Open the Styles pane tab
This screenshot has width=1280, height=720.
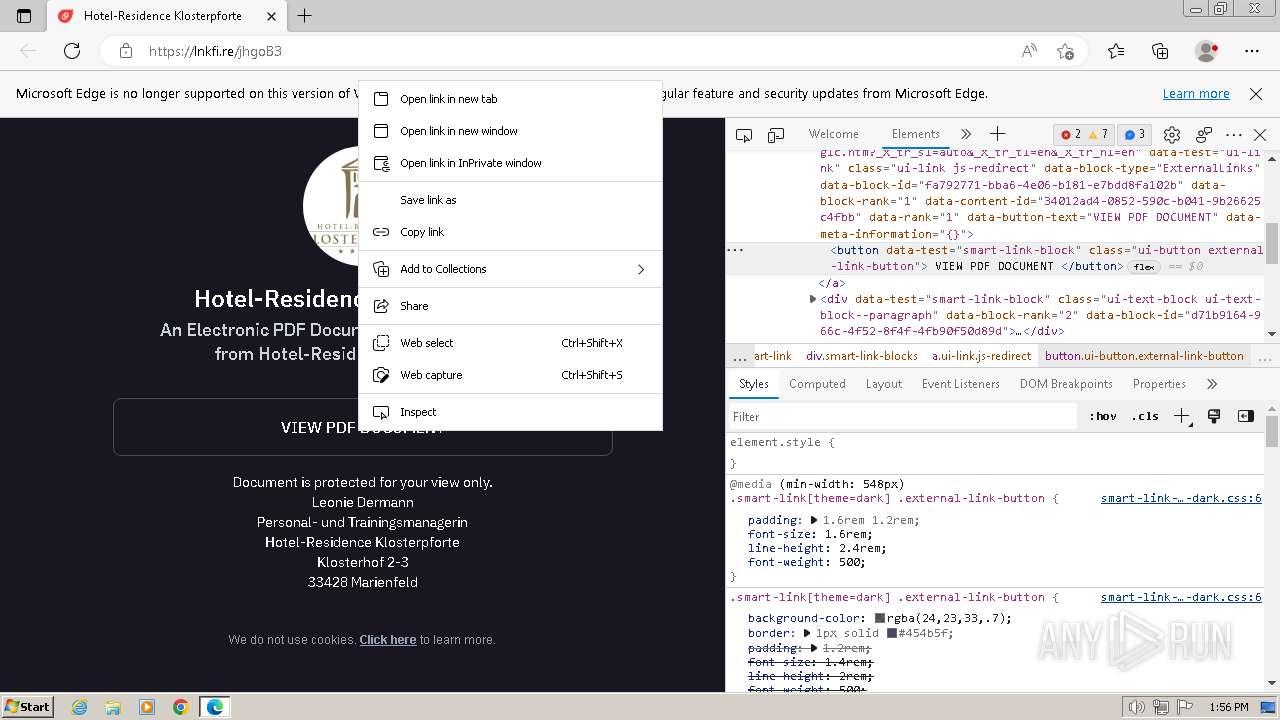coord(754,384)
